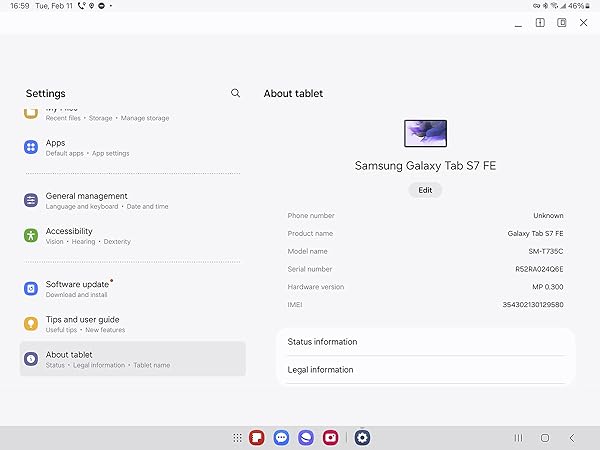Tap the Samsung Galaxy Tab S7 FE title
Viewport: 600px width, 450px height.
pos(425,166)
